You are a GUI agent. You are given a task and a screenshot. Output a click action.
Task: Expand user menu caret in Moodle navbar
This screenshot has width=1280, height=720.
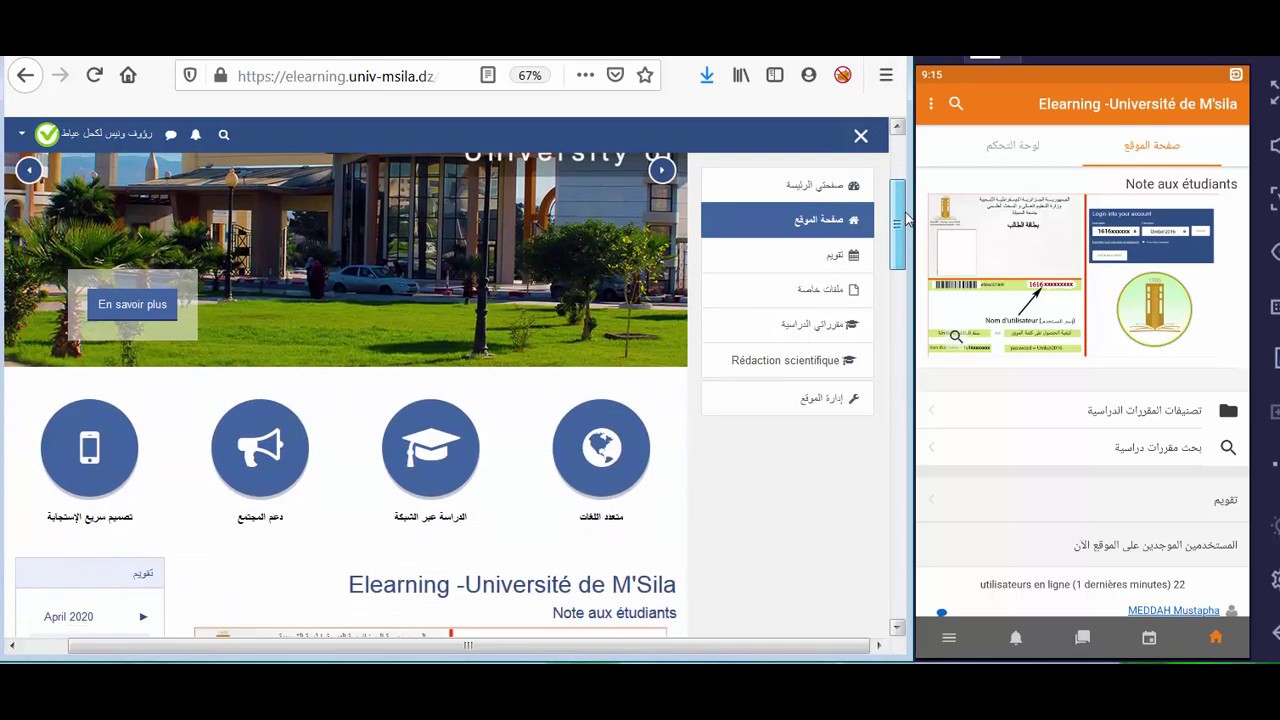(x=21, y=134)
